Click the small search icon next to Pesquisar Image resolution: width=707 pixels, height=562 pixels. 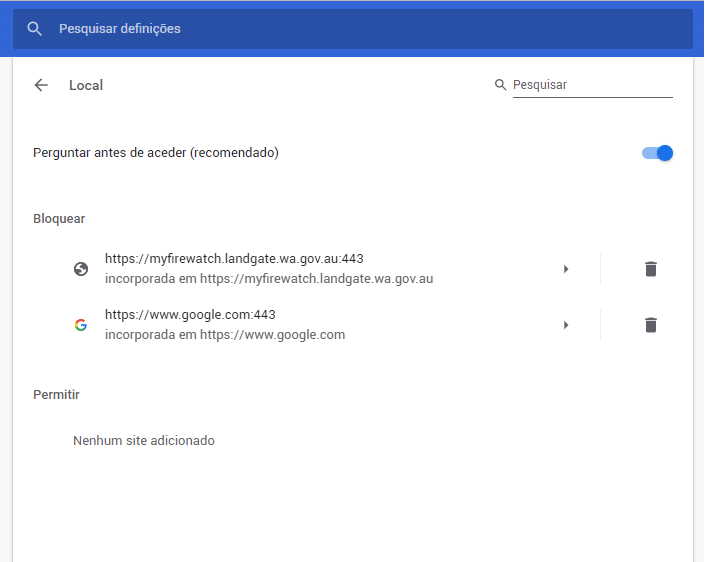click(x=500, y=84)
